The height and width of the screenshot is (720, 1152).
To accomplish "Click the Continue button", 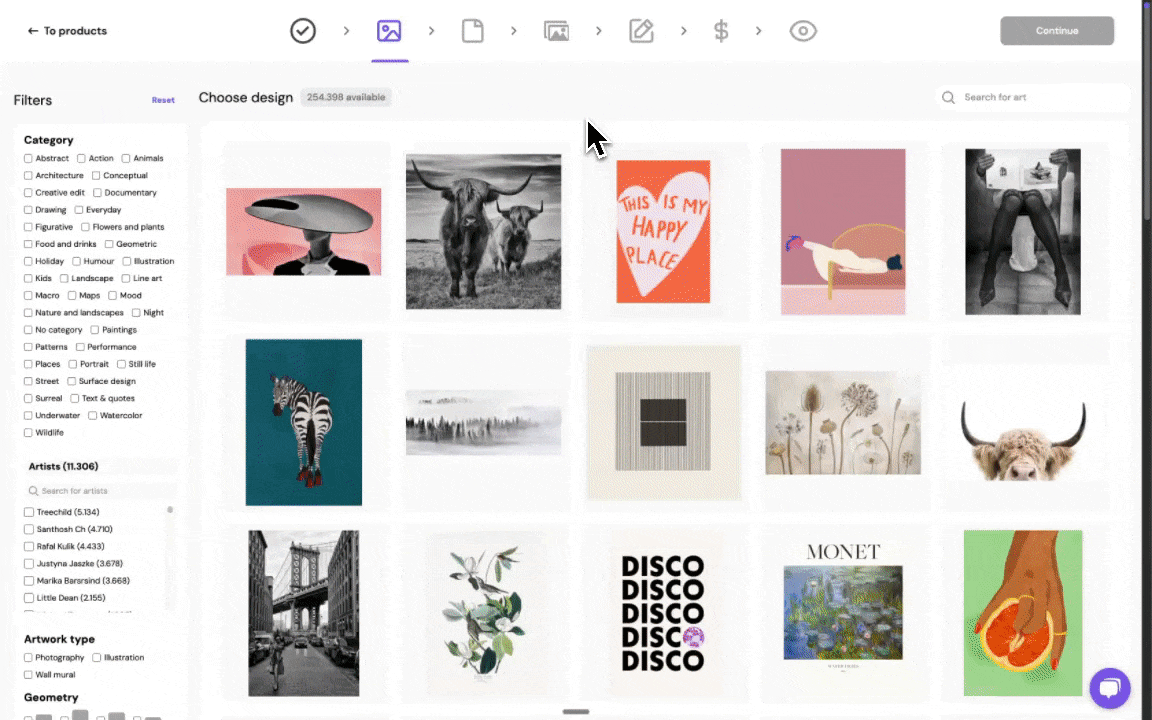I will click(1057, 31).
